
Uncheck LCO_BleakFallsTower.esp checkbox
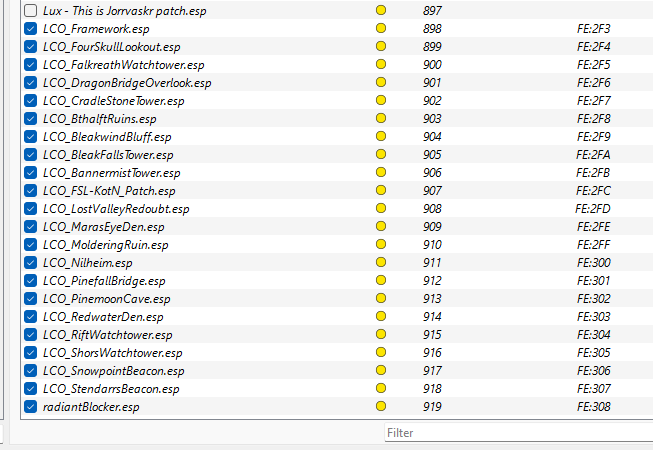(30, 154)
